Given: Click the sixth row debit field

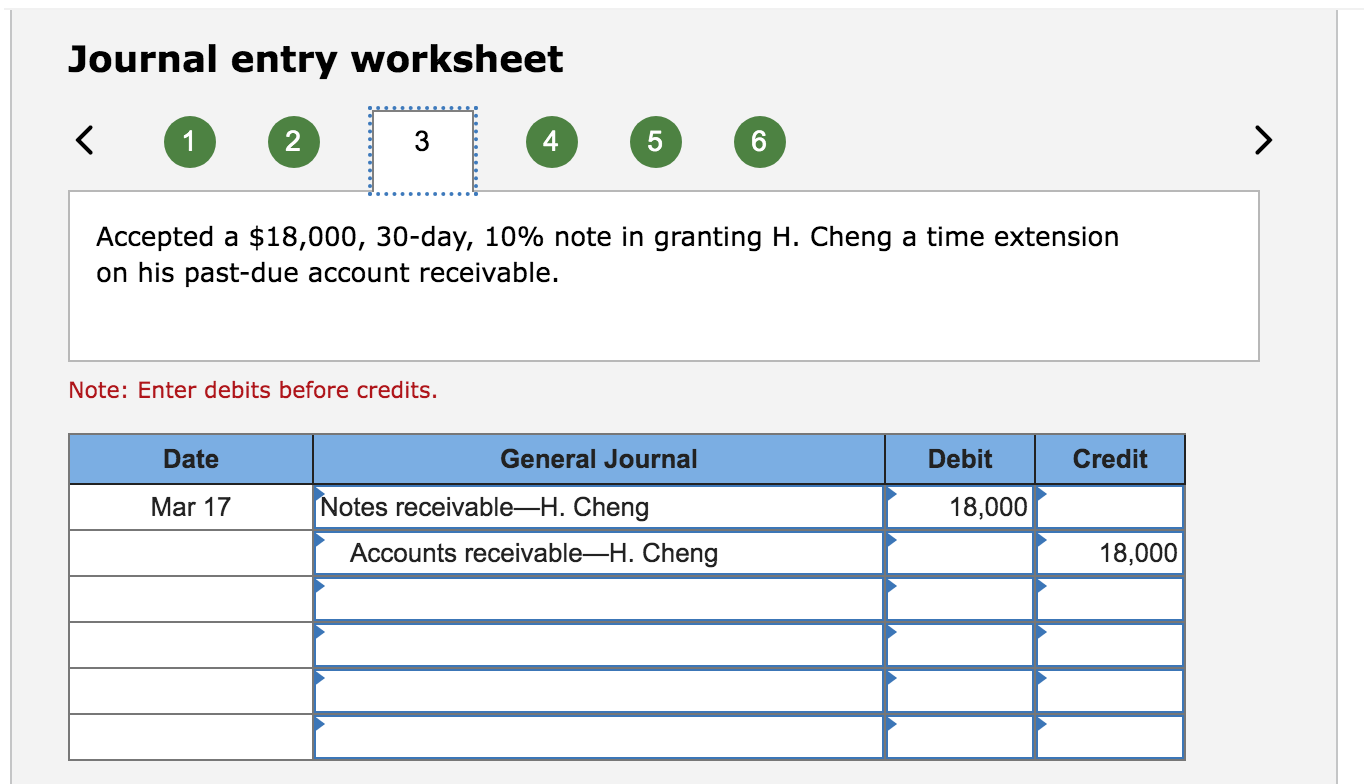Looking at the screenshot, I should pyautogui.click(x=960, y=737).
